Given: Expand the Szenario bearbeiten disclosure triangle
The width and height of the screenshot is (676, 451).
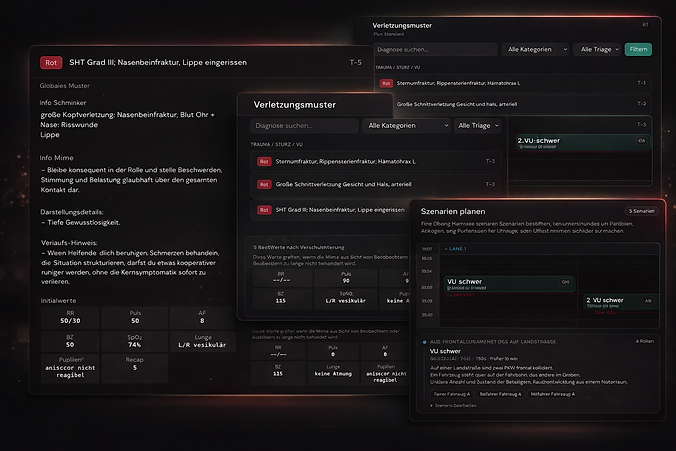Looking at the screenshot, I should click(431, 406).
